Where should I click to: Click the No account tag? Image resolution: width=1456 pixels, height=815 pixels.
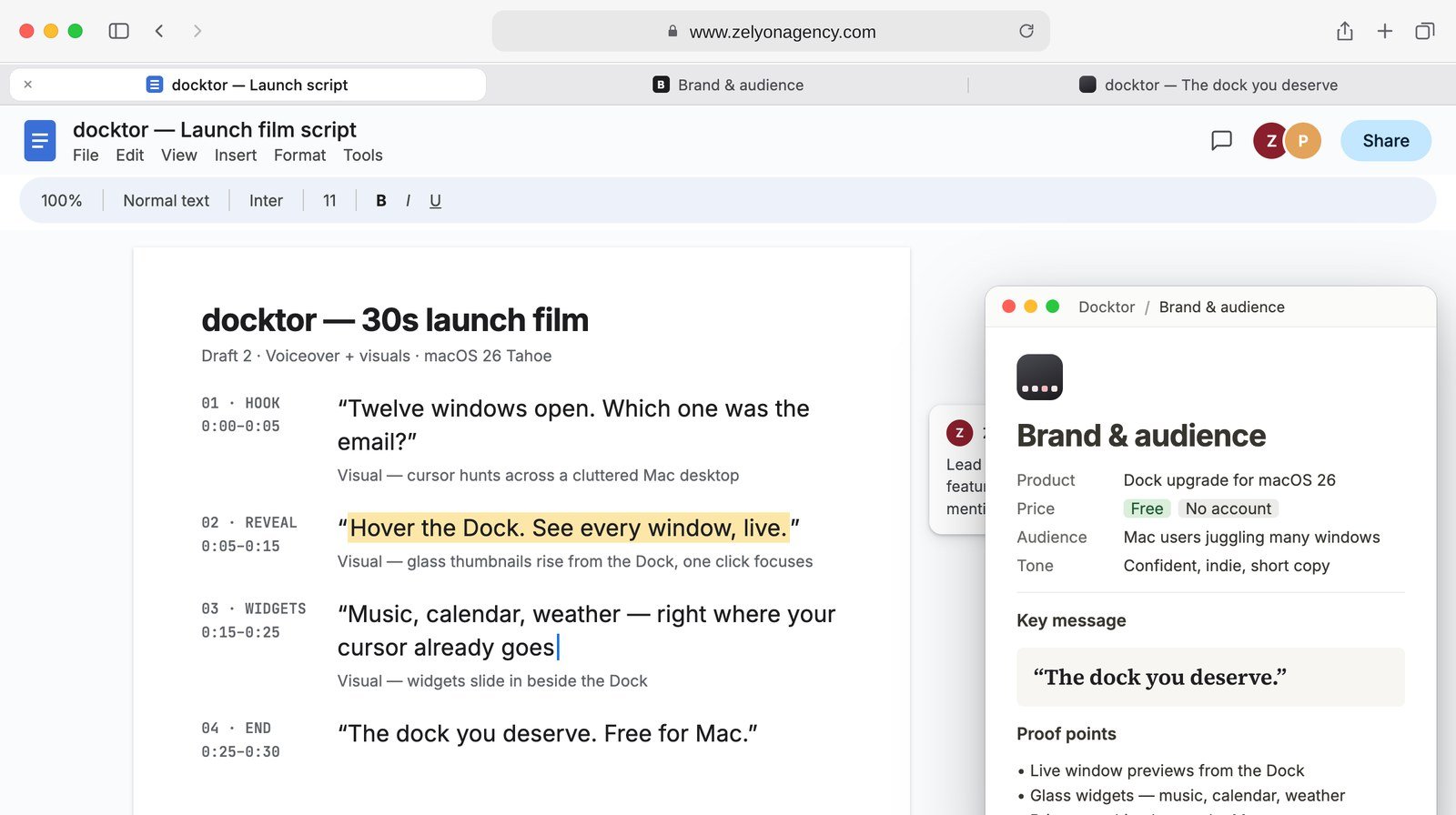[x=1228, y=508]
